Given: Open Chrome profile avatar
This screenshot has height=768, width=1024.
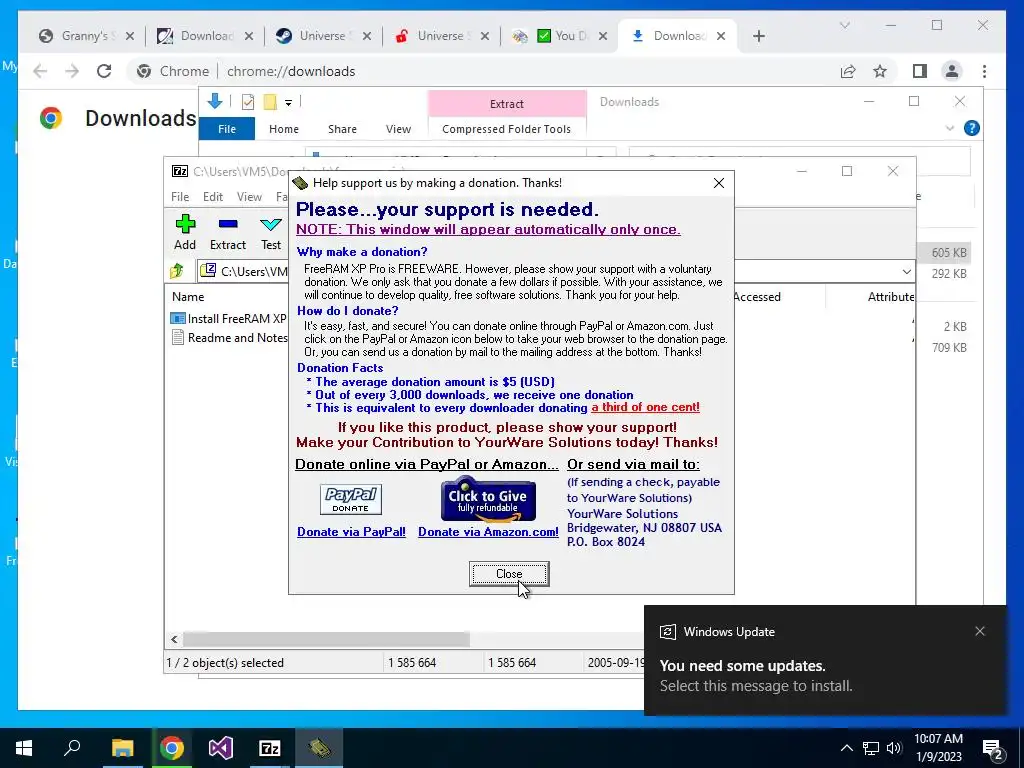Looking at the screenshot, I should (x=952, y=71).
